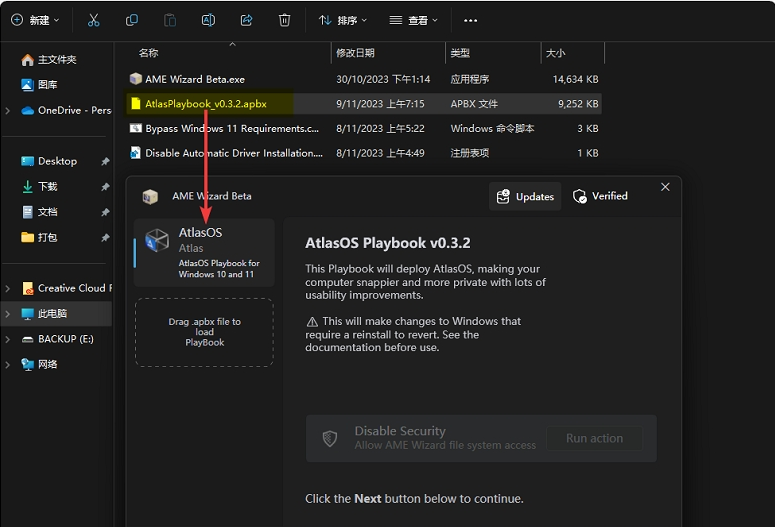Image resolution: width=775 pixels, height=527 pixels.
Task: Click the date 30/10/2023 下午1:14
Action: coord(383,79)
